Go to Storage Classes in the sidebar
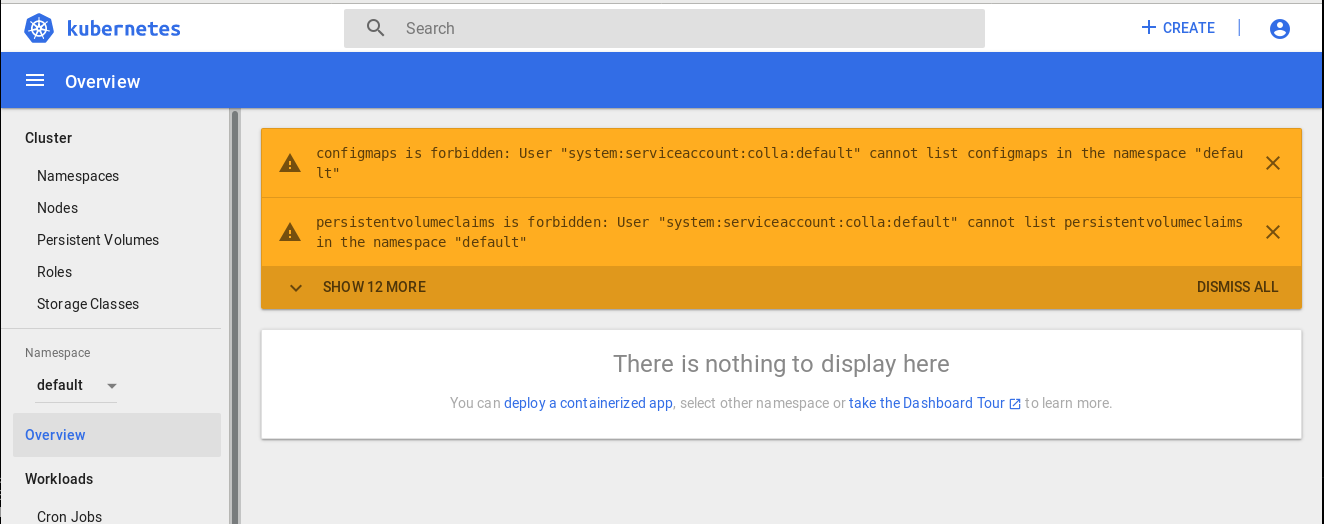This screenshot has width=1324, height=524. point(88,304)
